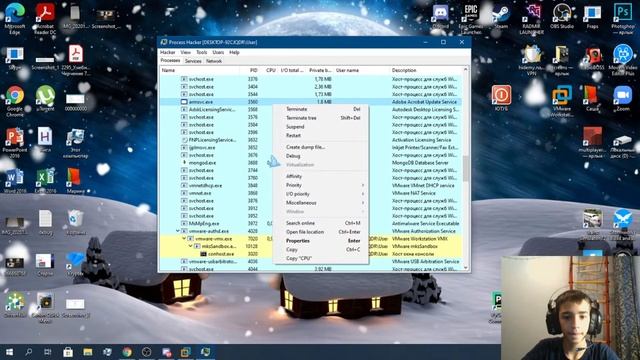Switch to the Services tab
This screenshot has height=360, width=640.
tap(193, 61)
